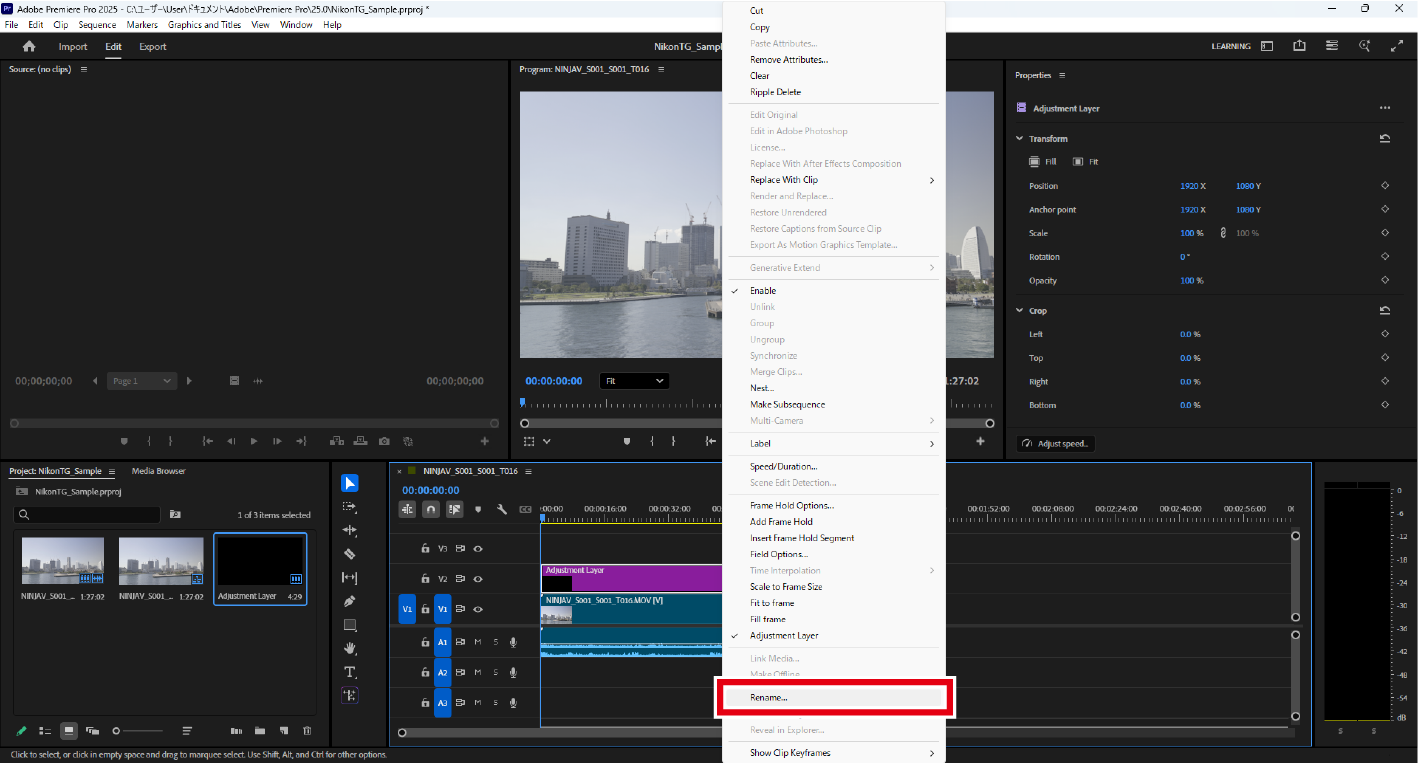1418x763 pixels.
Task: Reset the Transform properties
Action: [x=1385, y=139]
